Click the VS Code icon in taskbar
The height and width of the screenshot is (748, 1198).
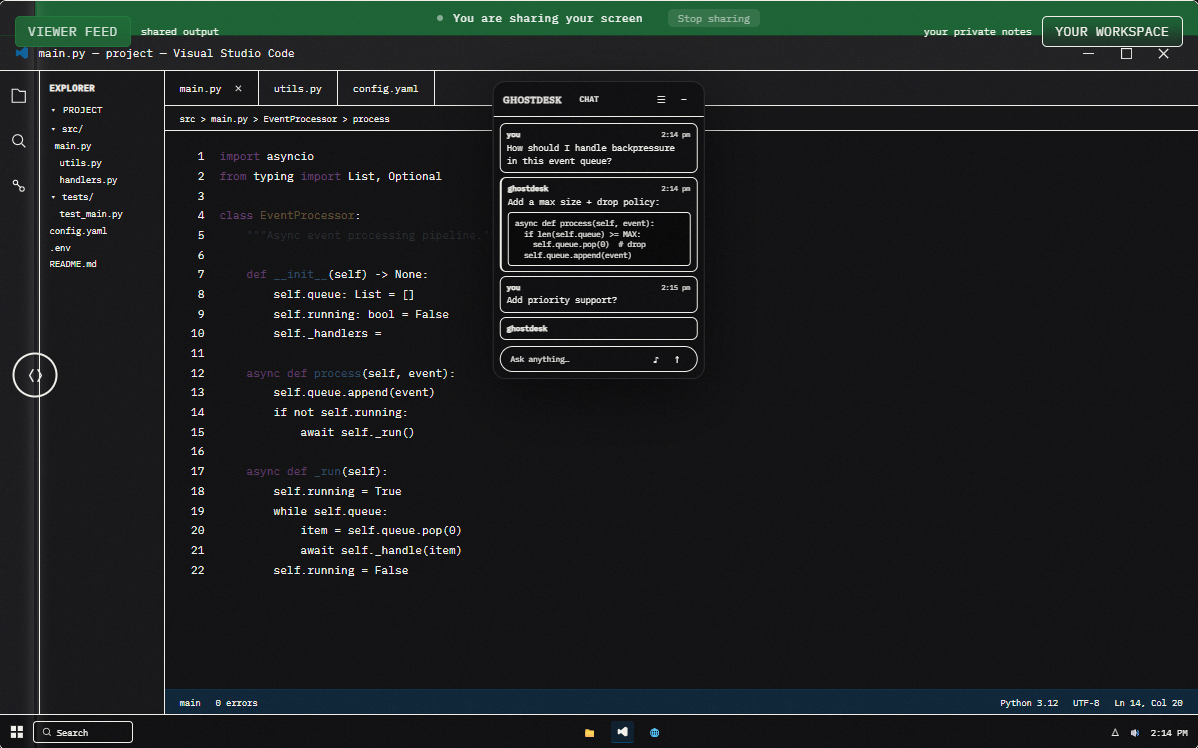pyautogui.click(x=622, y=732)
